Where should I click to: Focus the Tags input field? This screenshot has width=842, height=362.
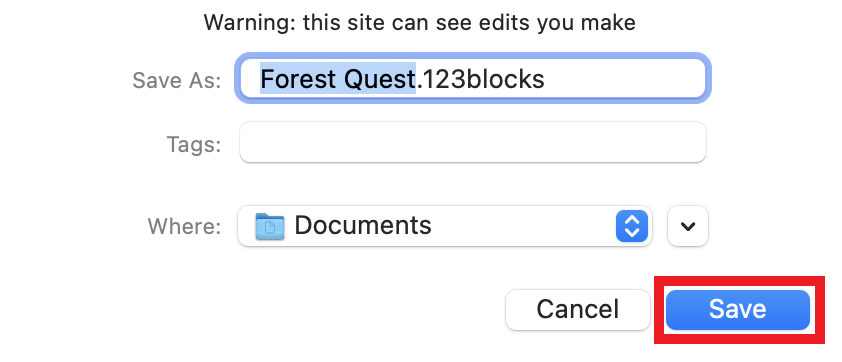473,142
